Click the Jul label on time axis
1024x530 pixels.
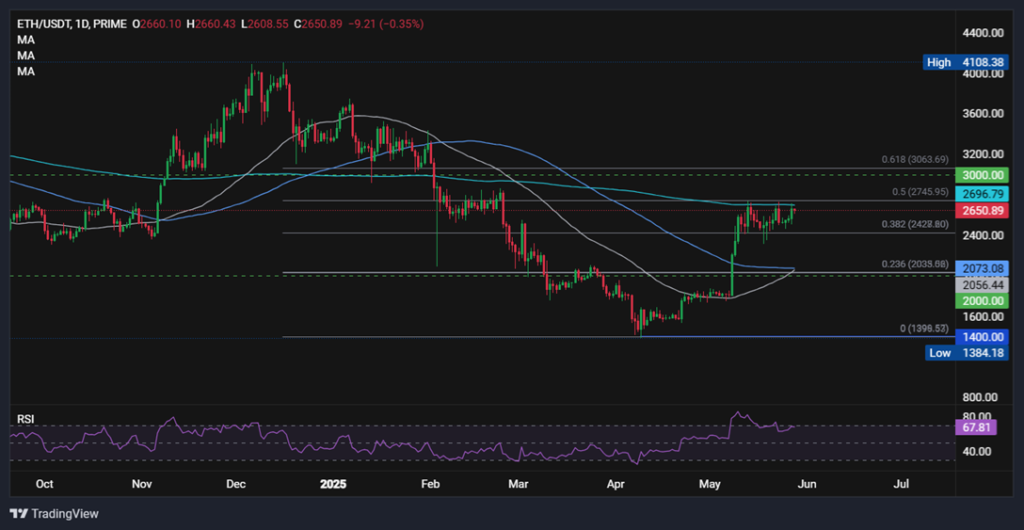tap(902, 484)
